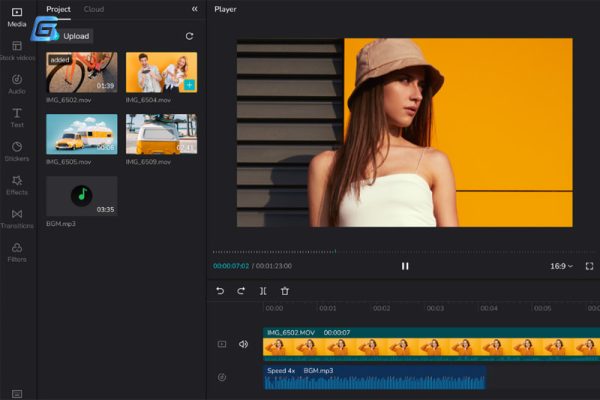Mute the video track speaker icon

click(243, 344)
